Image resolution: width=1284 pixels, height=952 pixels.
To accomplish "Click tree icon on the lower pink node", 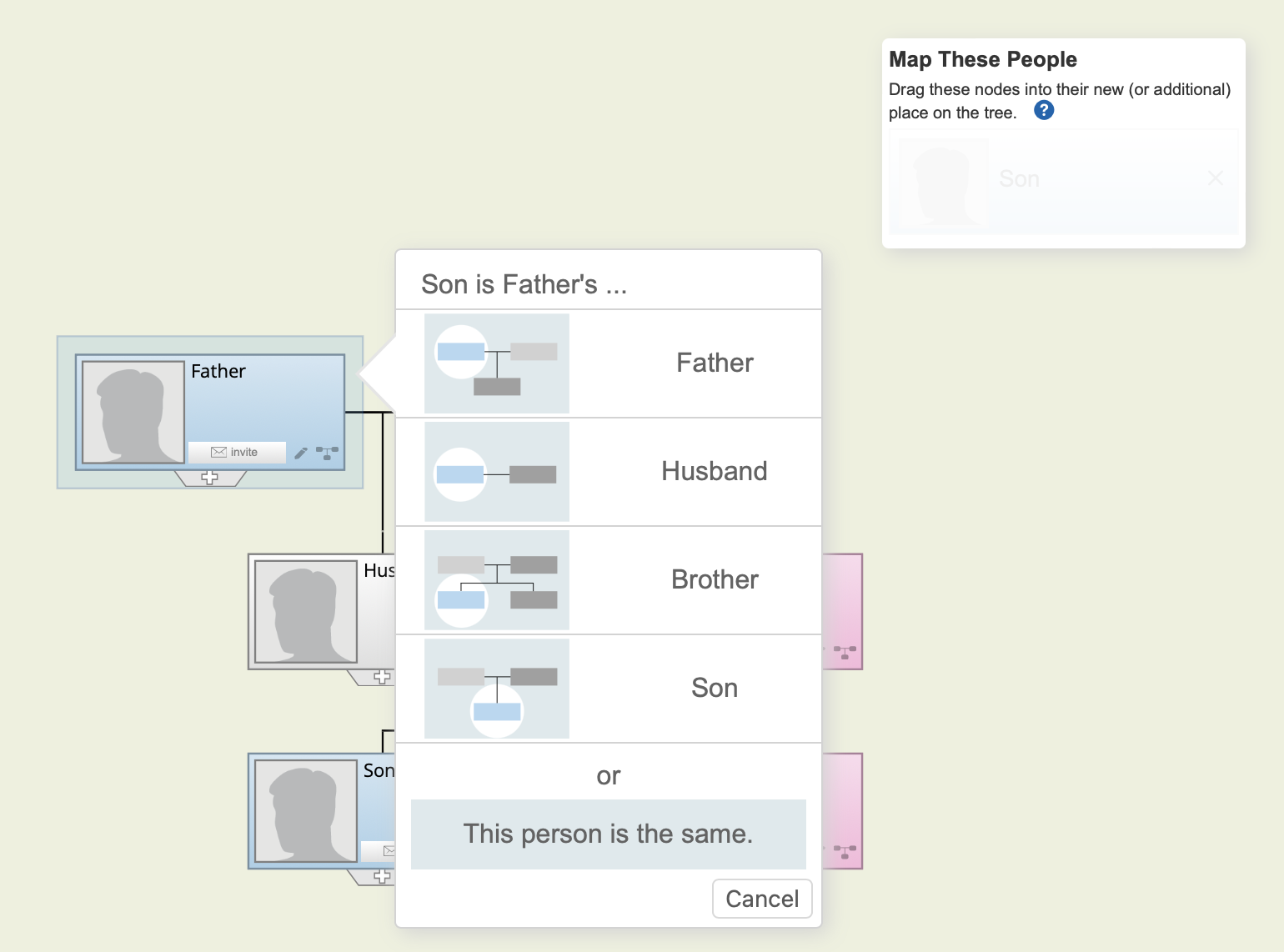I will pos(845,852).
